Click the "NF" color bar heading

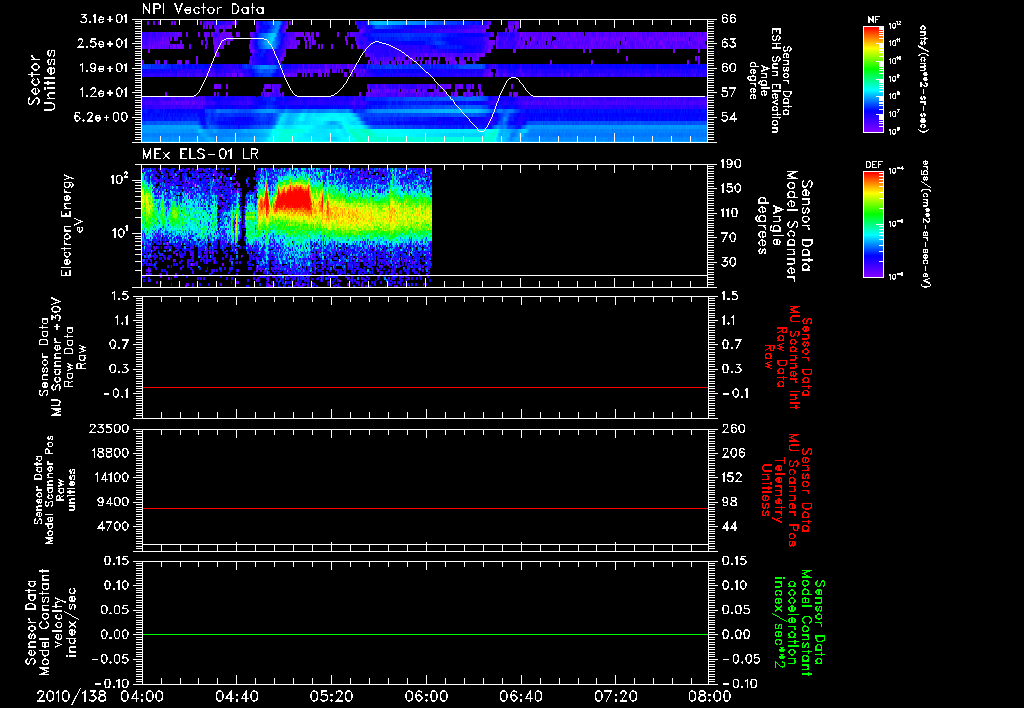pyautogui.click(x=873, y=20)
